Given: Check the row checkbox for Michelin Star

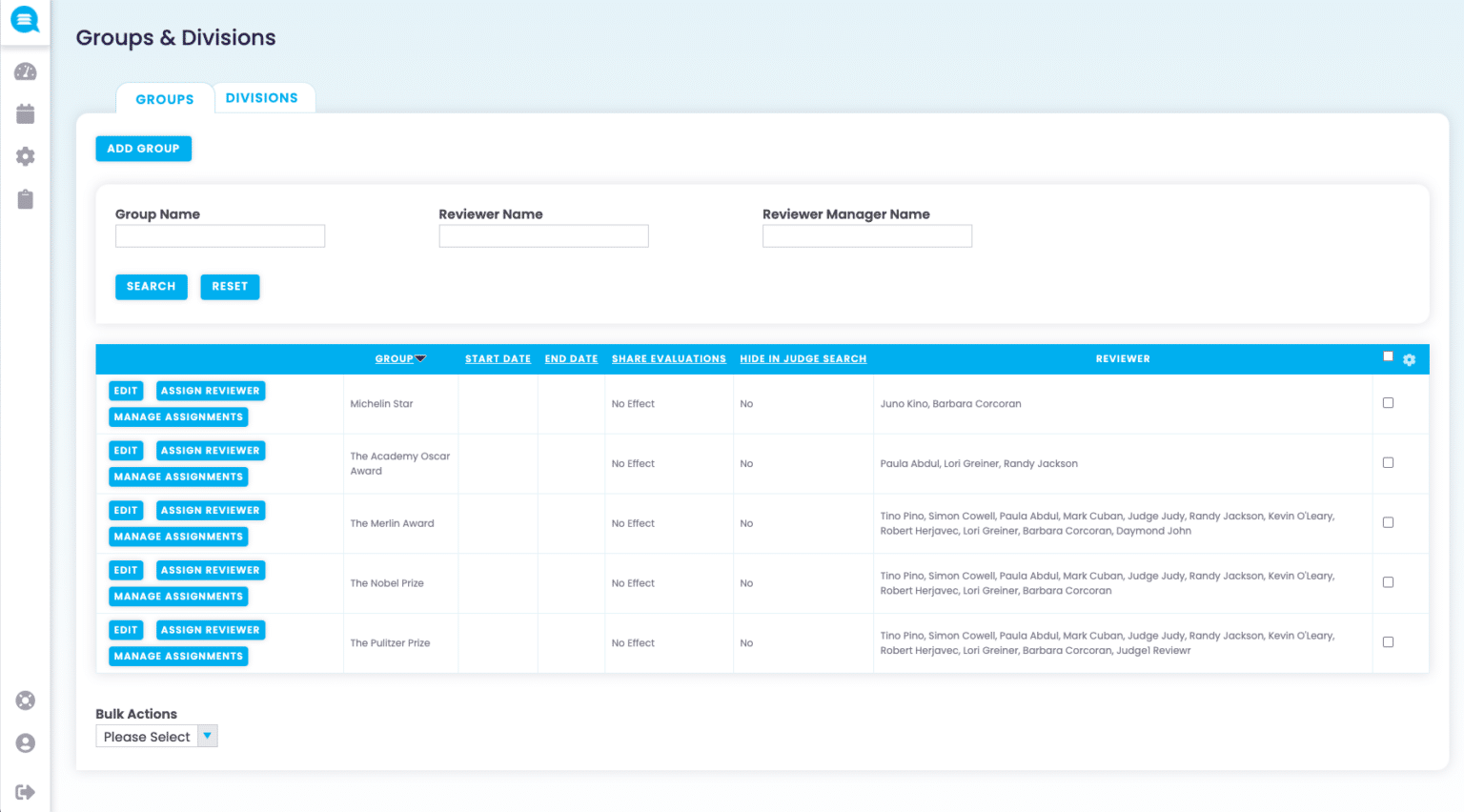Looking at the screenshot, I should 1388,402.
